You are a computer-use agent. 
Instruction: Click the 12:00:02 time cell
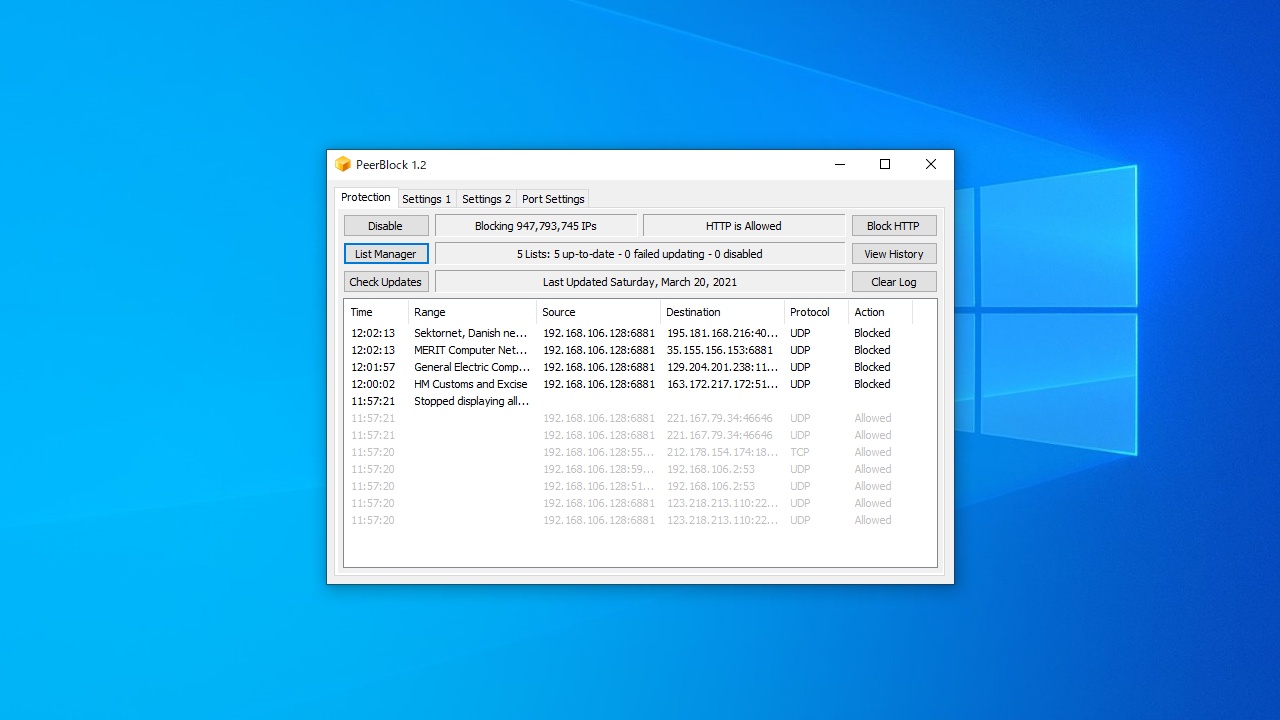point(373,384)
